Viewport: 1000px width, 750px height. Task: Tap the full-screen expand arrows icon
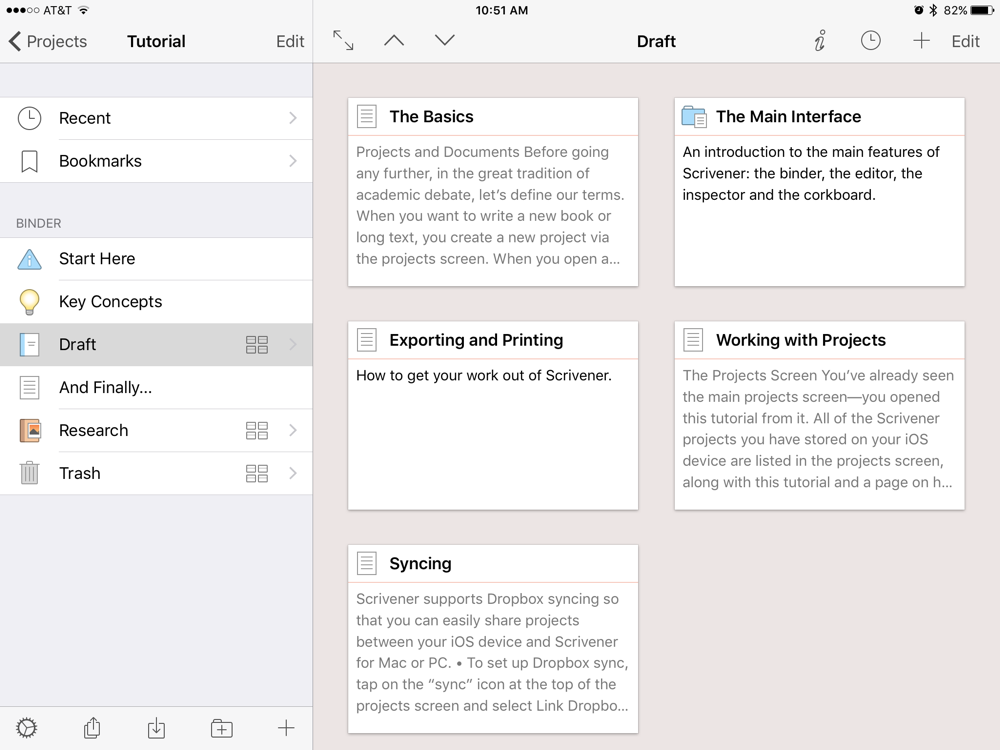click(x=343, y=40)
